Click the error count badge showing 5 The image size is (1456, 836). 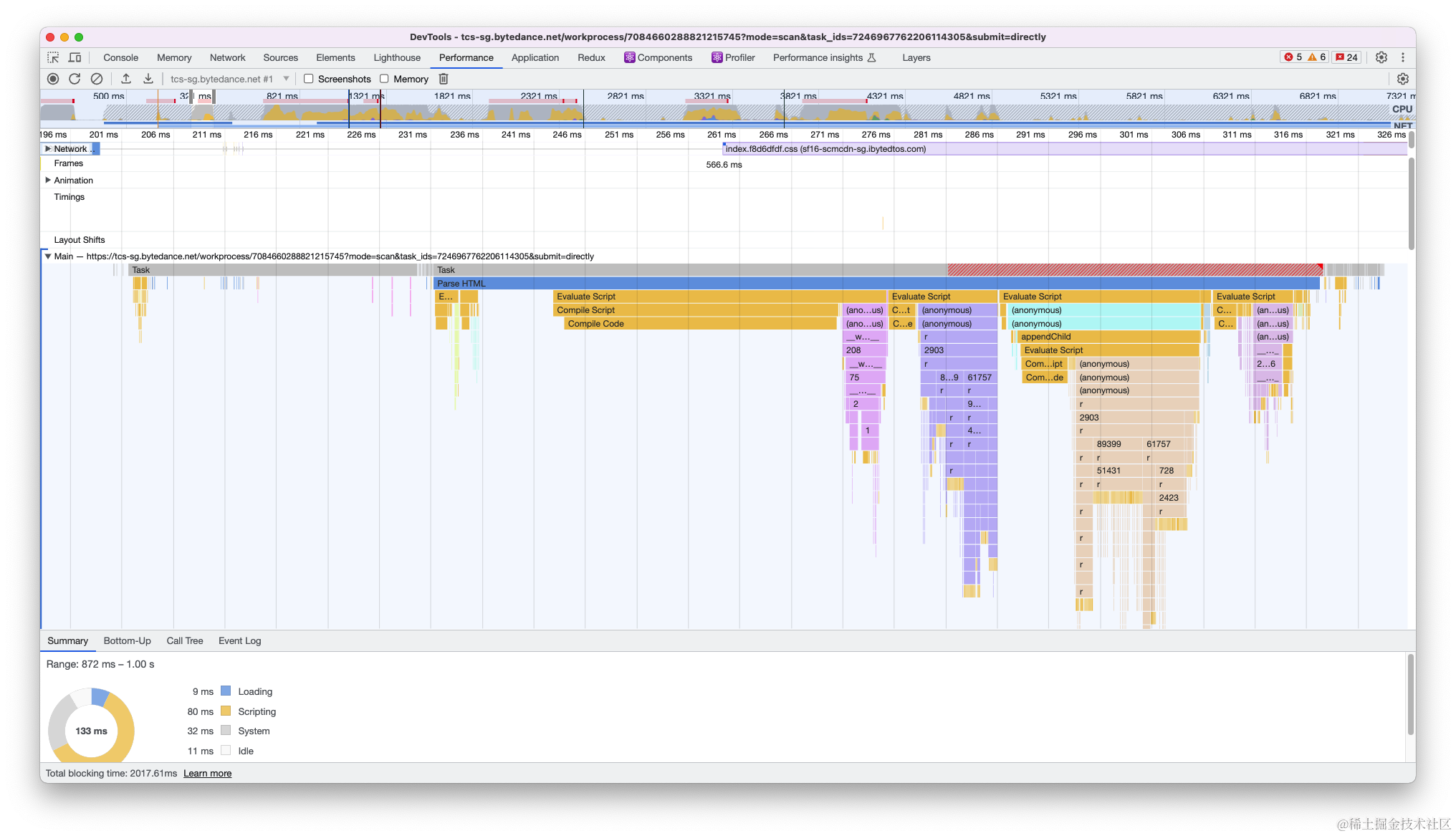1293,57
